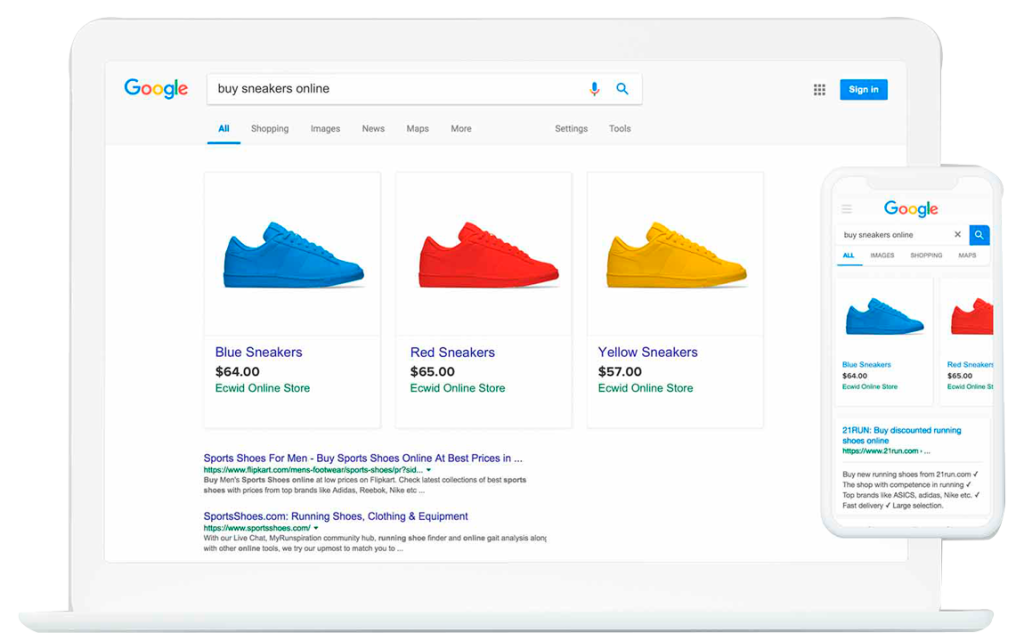Click the blue Sign in button
This screenshot has width=1024, height=641.
click(x=863, y=90)
